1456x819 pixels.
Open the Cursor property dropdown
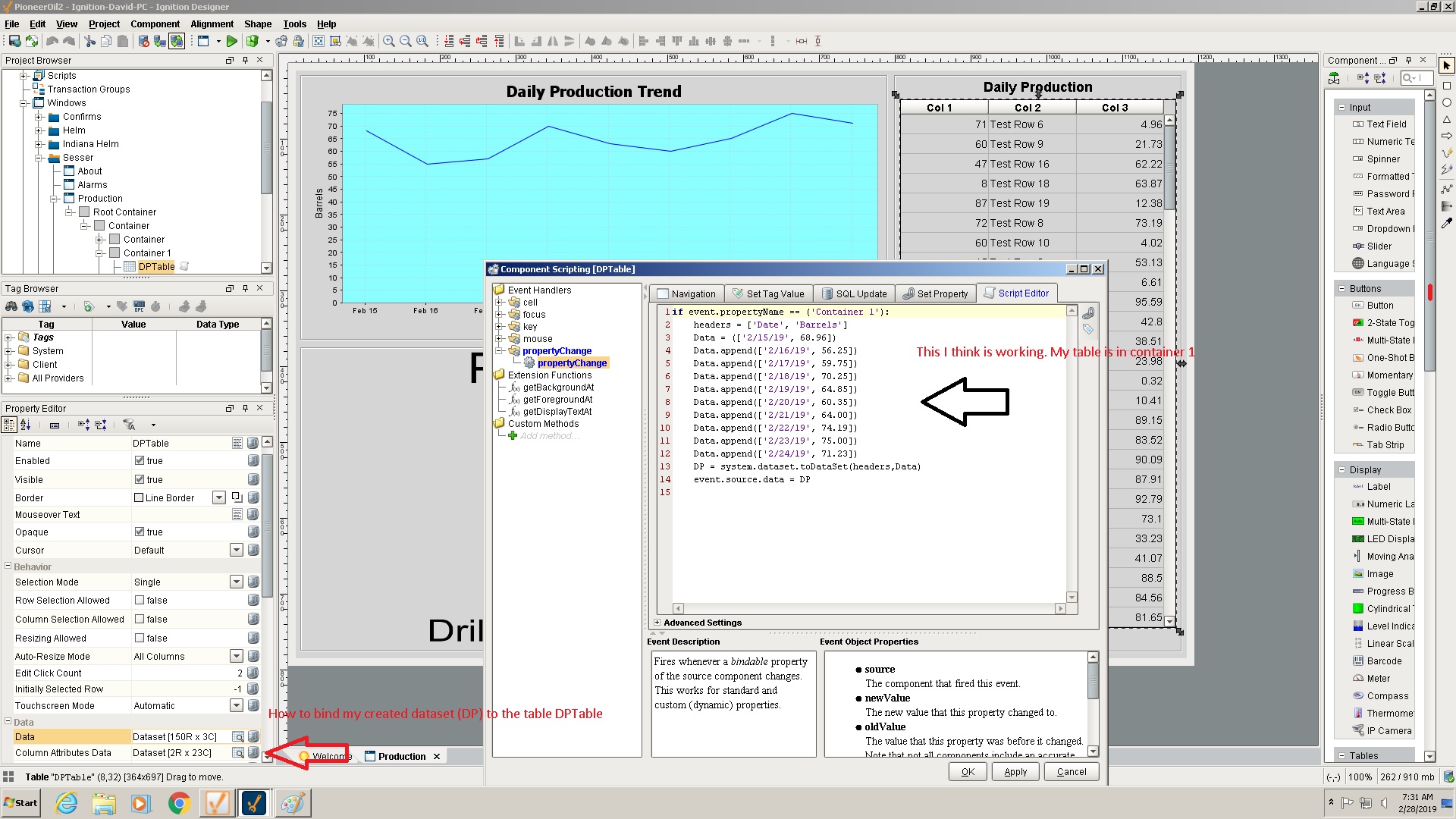pyautogui.click(x=236, y=550)
